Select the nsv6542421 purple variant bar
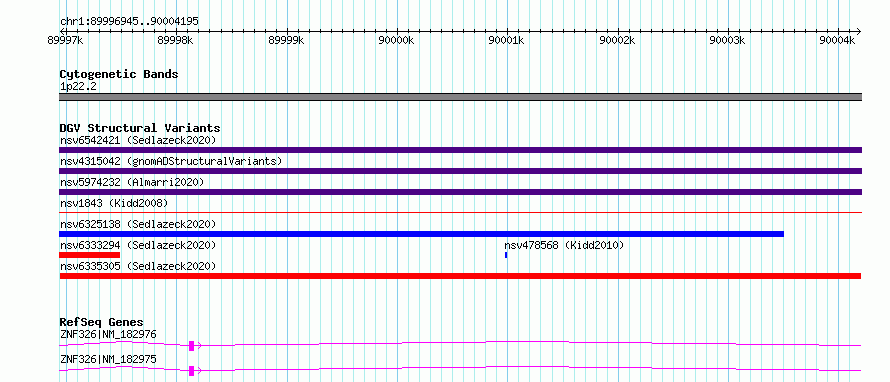The image size is (890, 382). click(460, 150)
